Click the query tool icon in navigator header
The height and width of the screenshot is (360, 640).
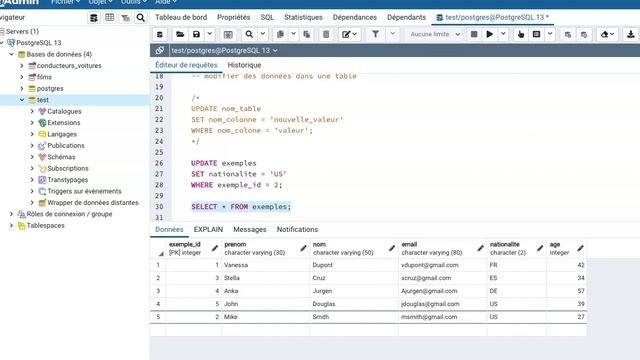pos(94,18)
